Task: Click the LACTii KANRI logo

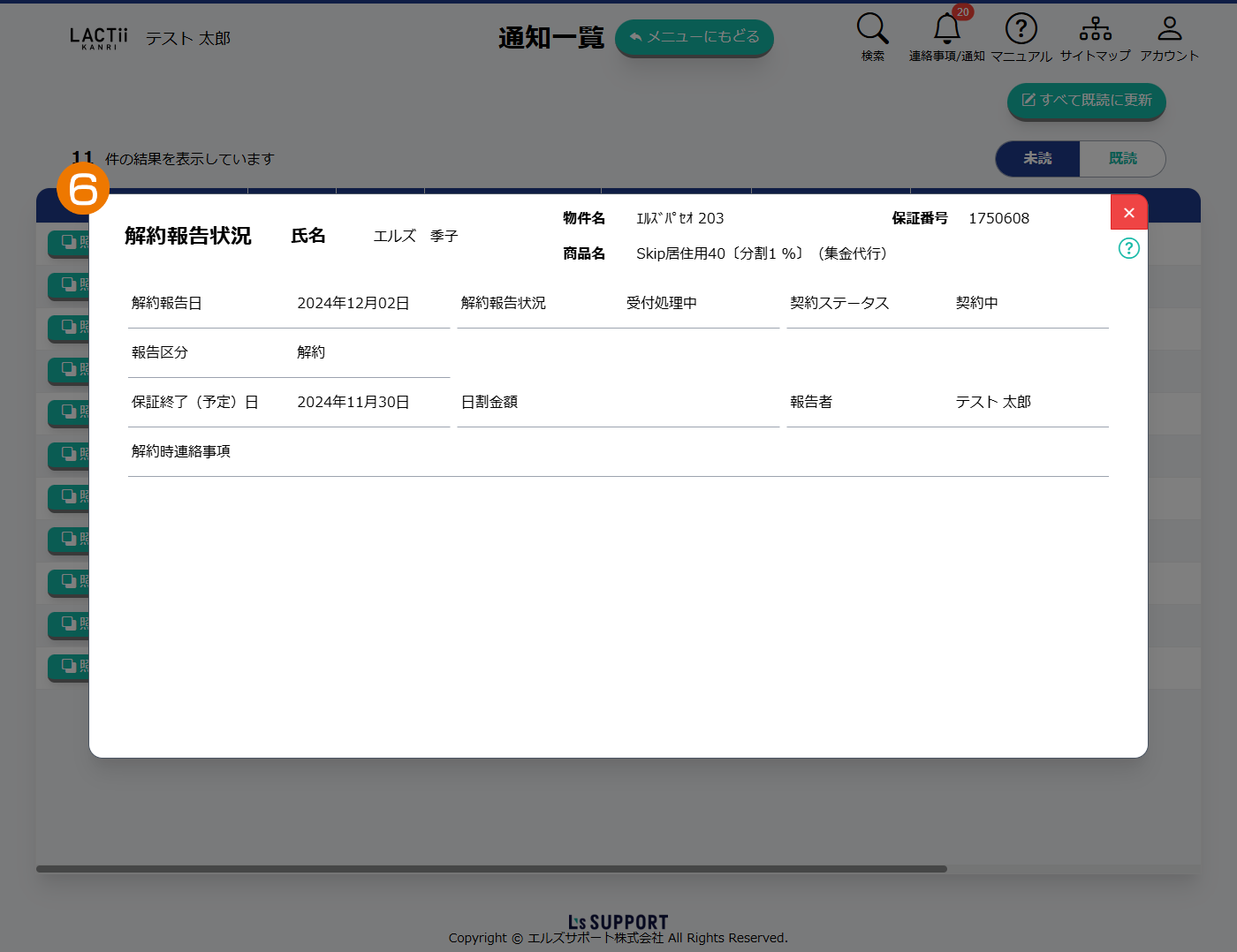Action: [99, 38]
